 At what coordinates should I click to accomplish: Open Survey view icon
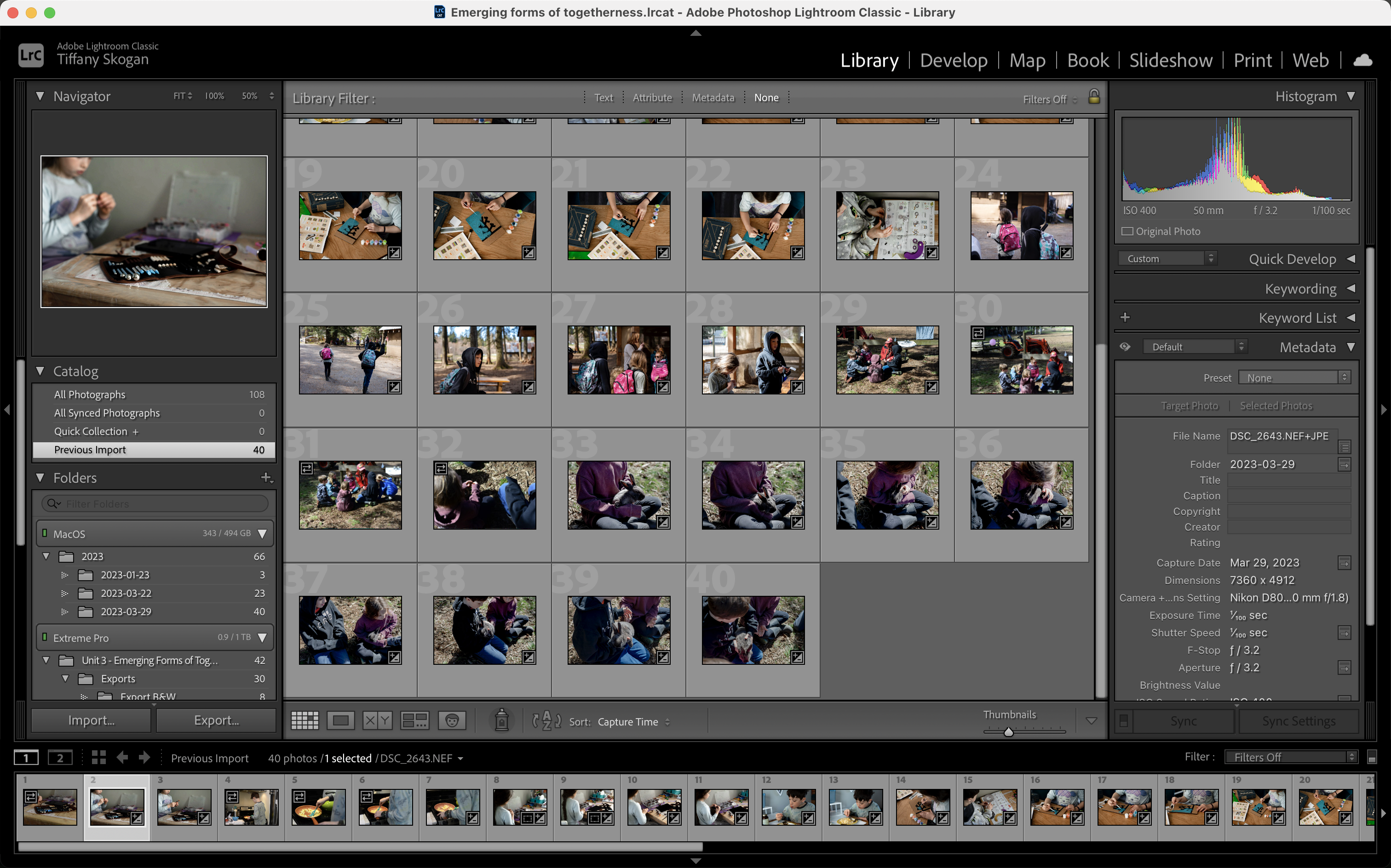pyautogui.click(x=414, y=720)
